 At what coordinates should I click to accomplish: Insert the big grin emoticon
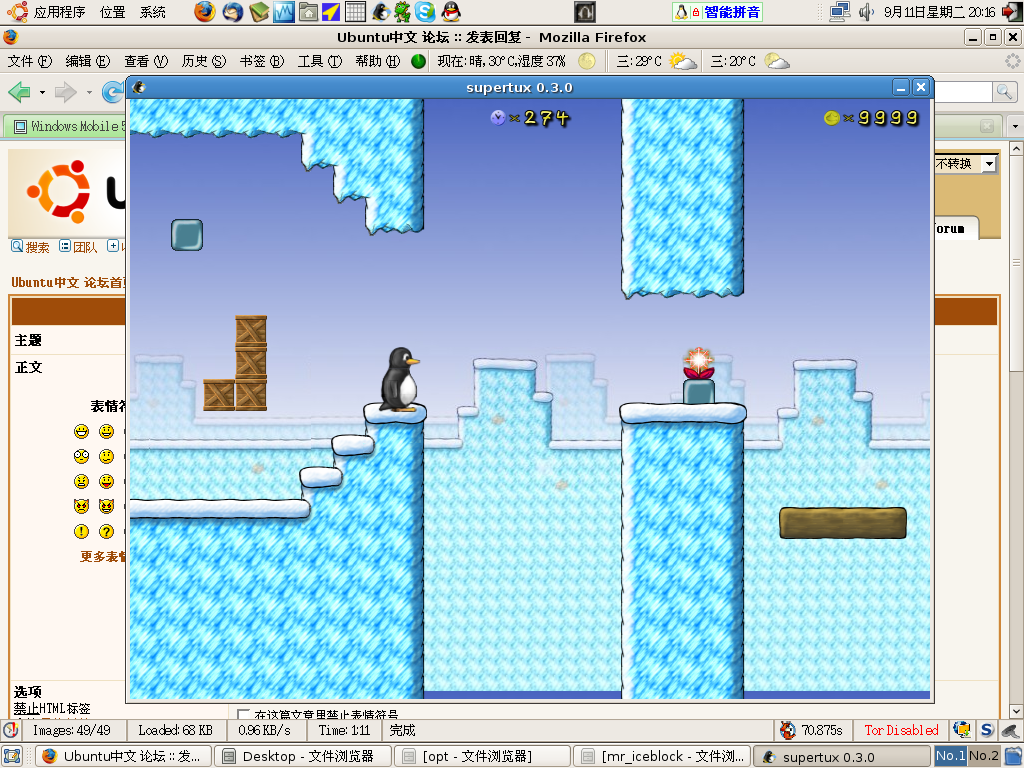81,431
